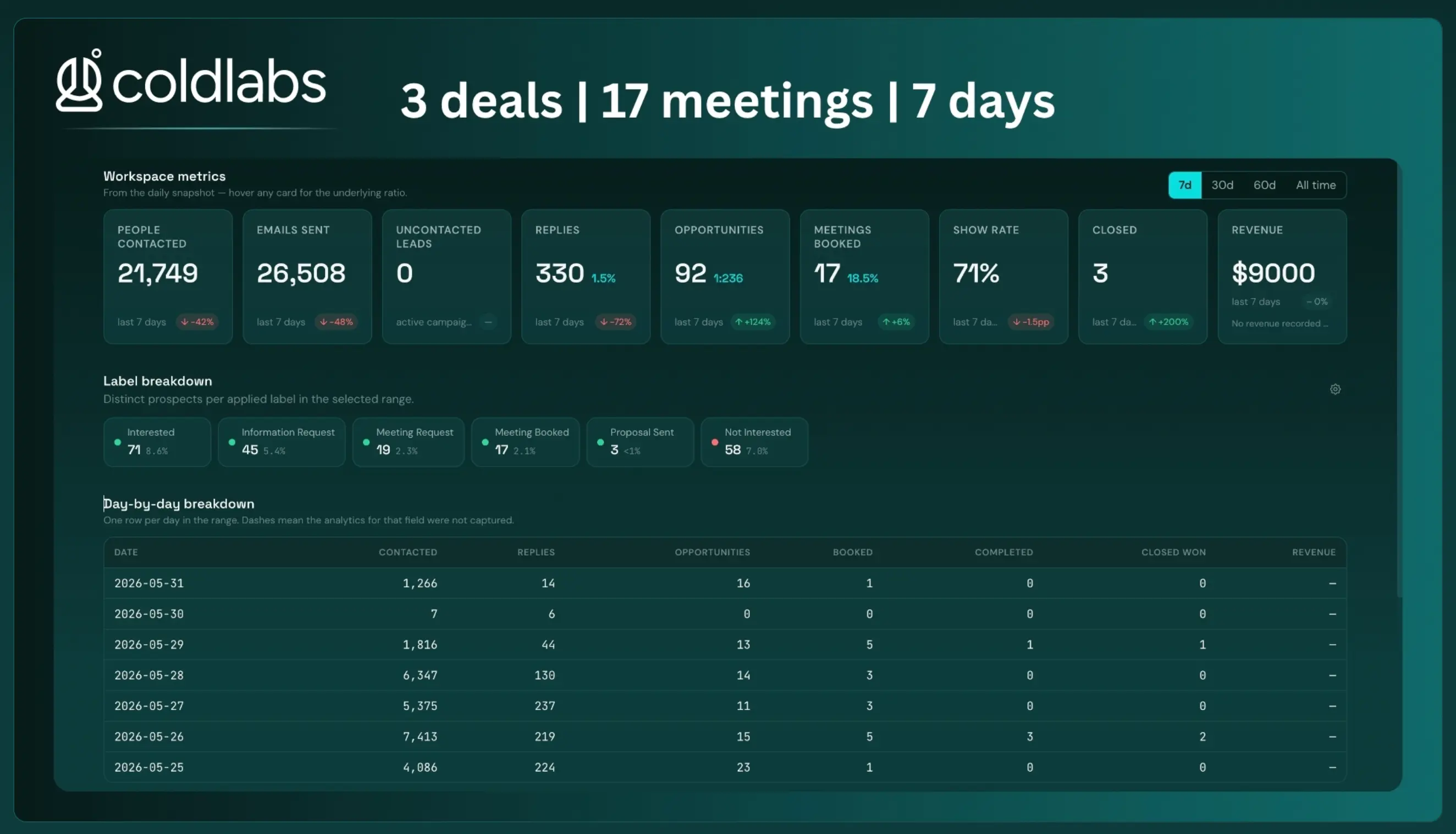
Task: Click the Label breakdown heading
Action: (157, 381)
